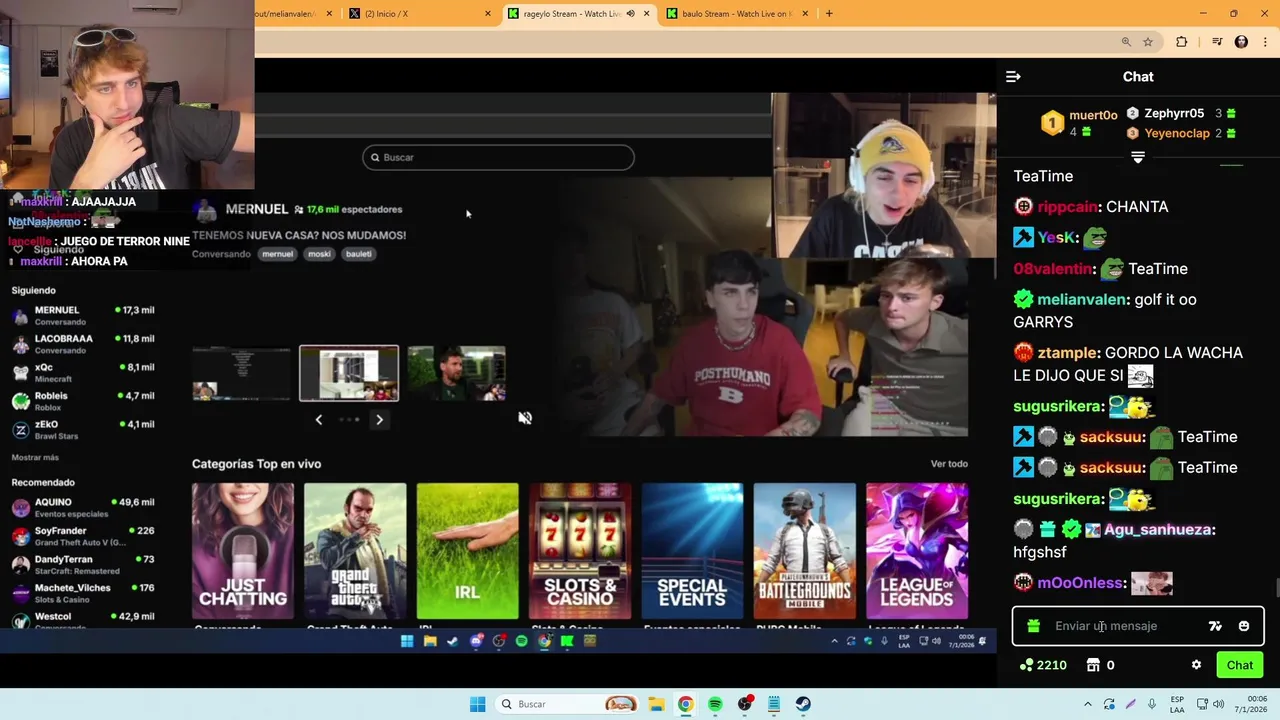Switch to the Inicio / X tab
1280x720 pixels.
[x=420, y=14]
